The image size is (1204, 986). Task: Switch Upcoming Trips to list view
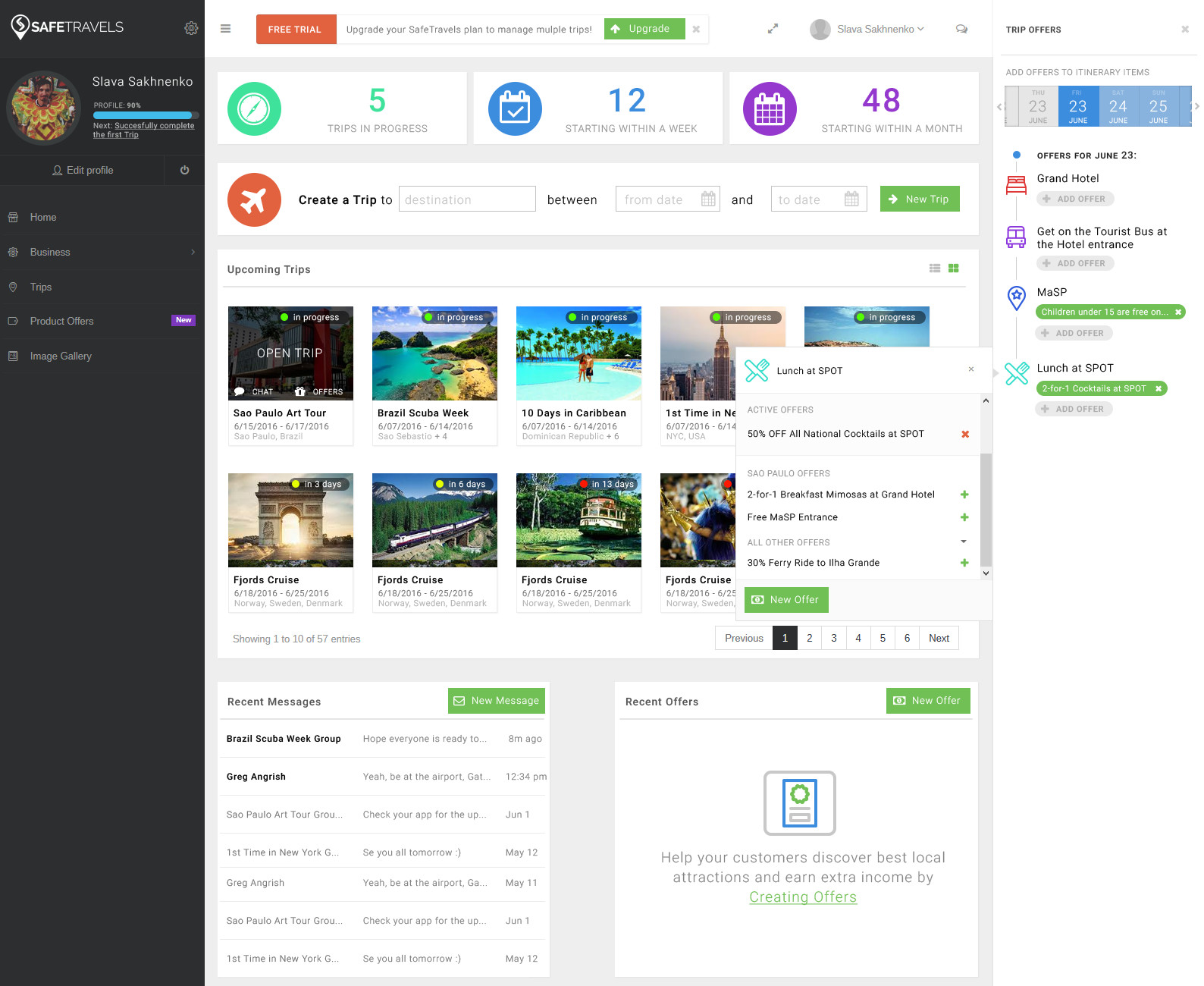click(935, 268)
